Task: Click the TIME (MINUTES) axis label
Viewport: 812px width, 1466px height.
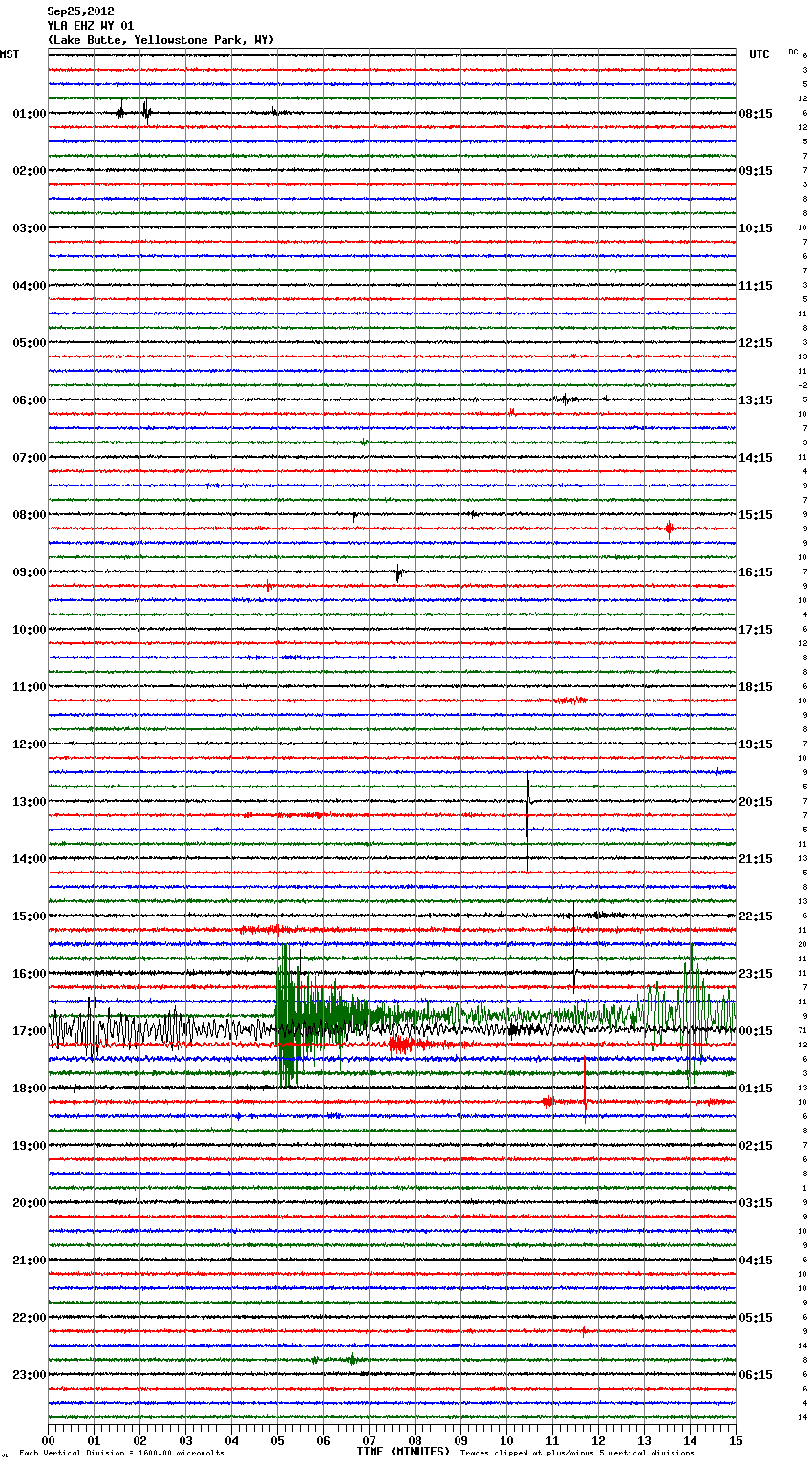Action: tap(402, 1452)
